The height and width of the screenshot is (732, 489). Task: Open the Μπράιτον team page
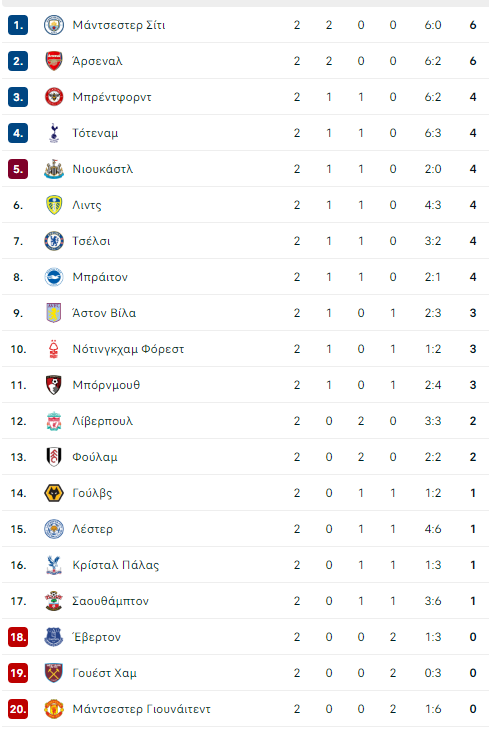[x=100, y=277]
